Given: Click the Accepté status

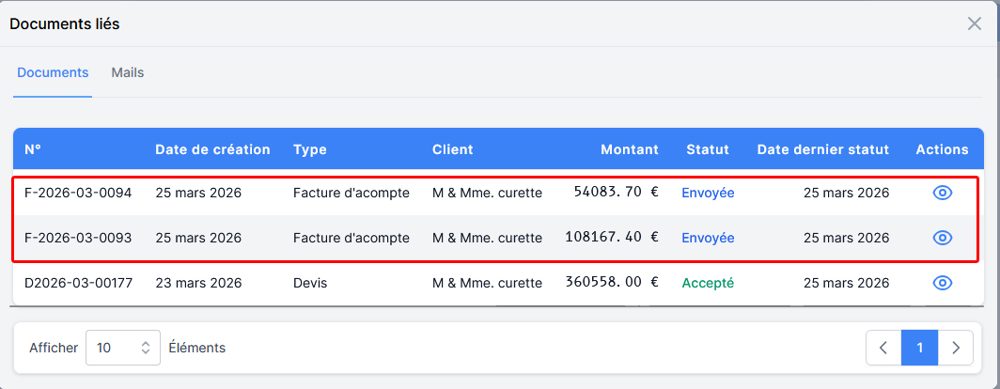Looking at the screenshot, I should [708, 283].
